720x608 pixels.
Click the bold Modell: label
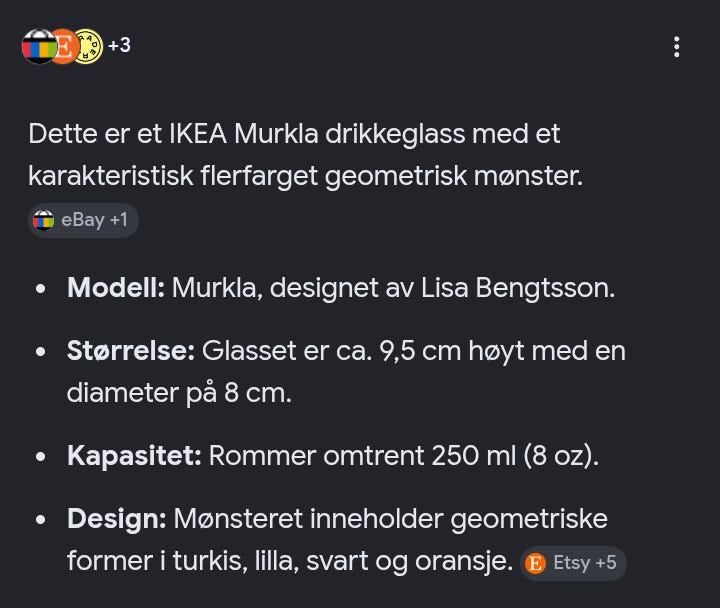point(116,288)
